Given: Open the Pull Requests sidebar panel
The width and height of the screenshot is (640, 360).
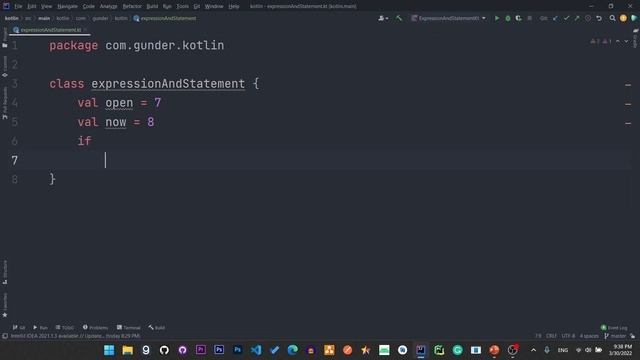Looking at the screenshot, I should click(x=5, y=103).
